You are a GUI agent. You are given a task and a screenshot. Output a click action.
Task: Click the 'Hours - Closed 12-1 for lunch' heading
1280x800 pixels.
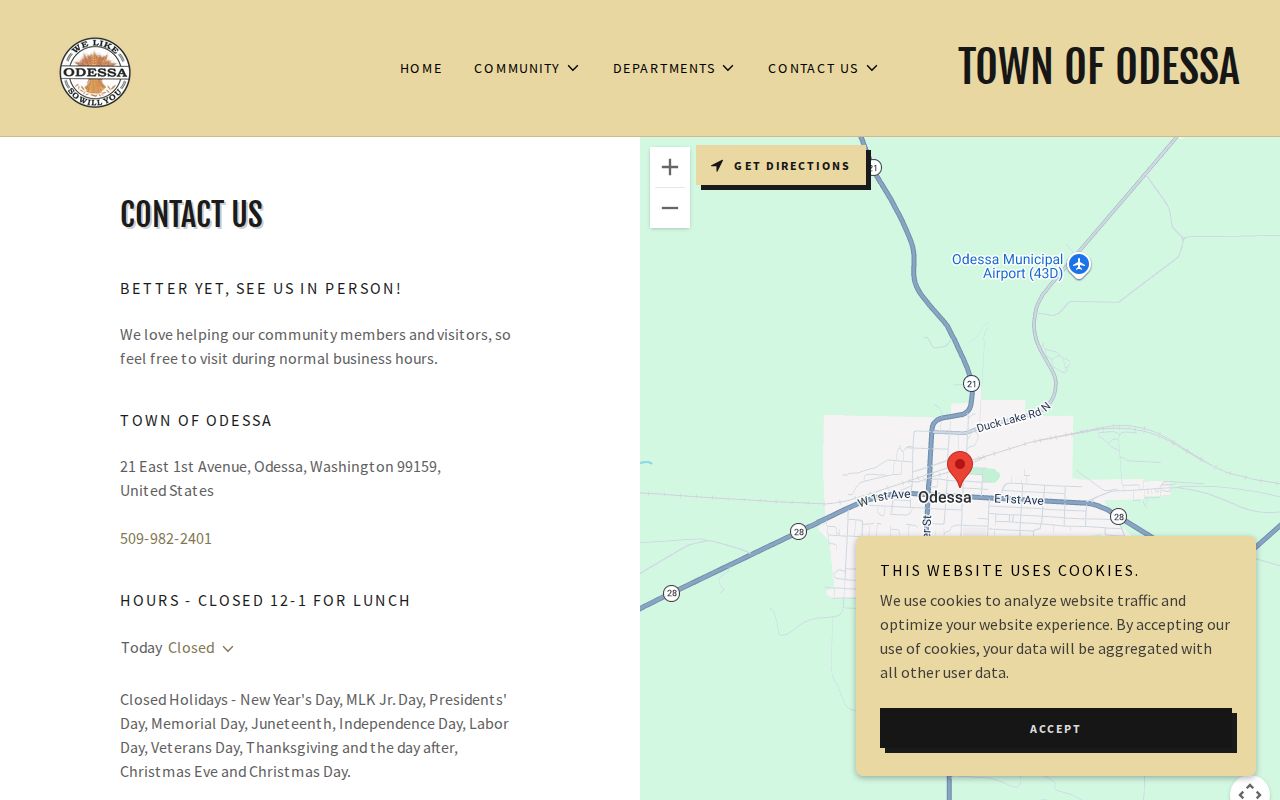click(265, 600)
